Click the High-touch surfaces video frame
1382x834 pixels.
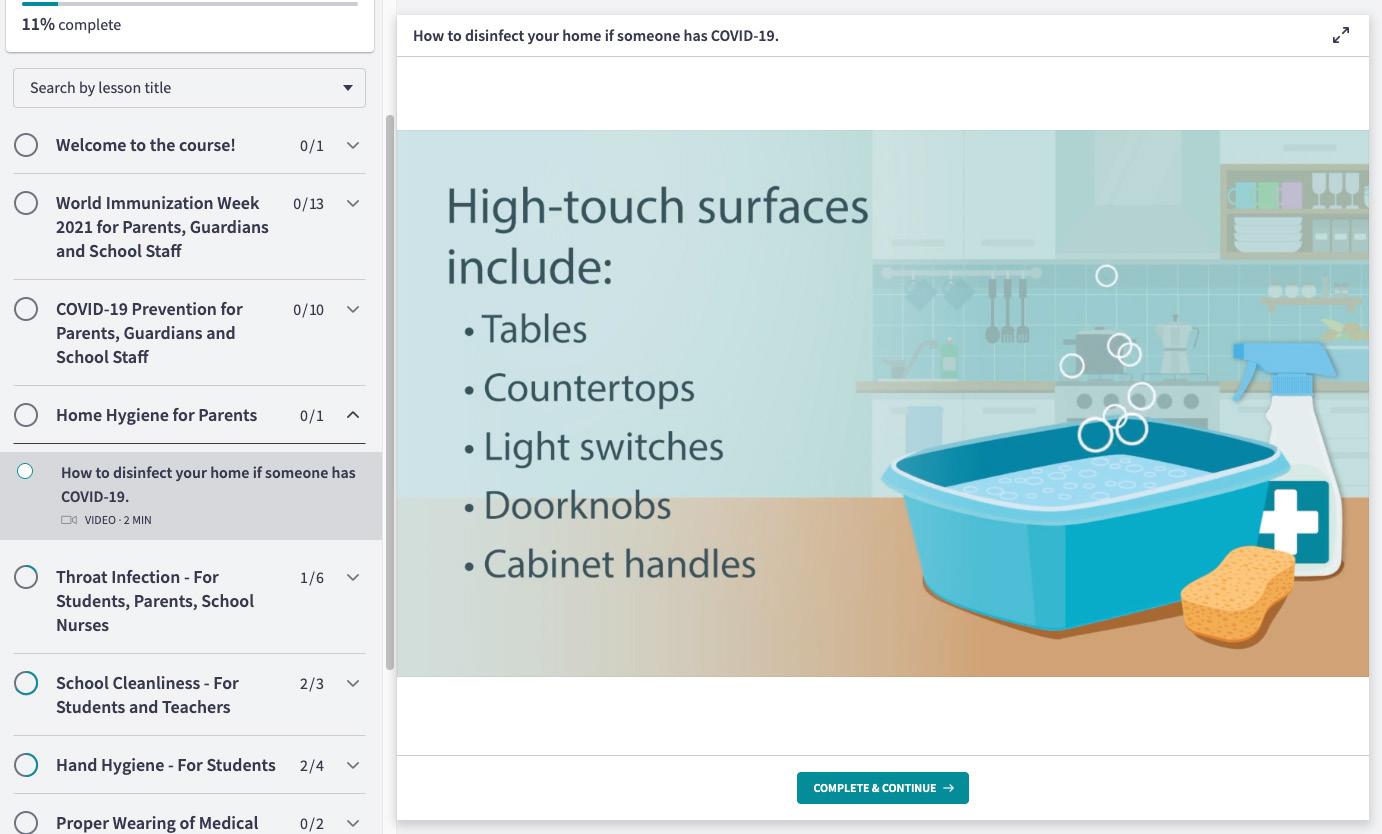point(883,403)
